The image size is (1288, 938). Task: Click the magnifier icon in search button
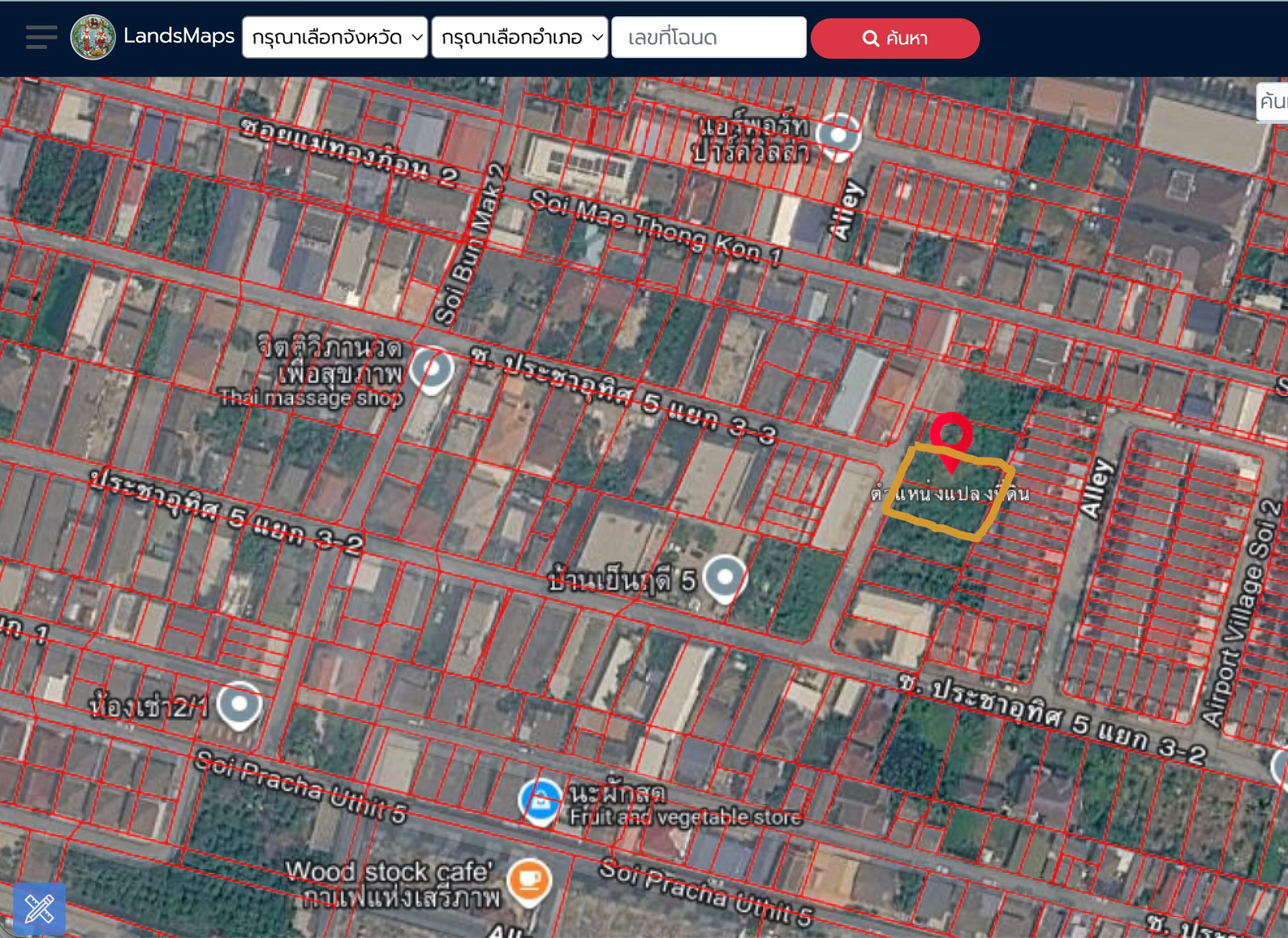[x=870, y=39]
